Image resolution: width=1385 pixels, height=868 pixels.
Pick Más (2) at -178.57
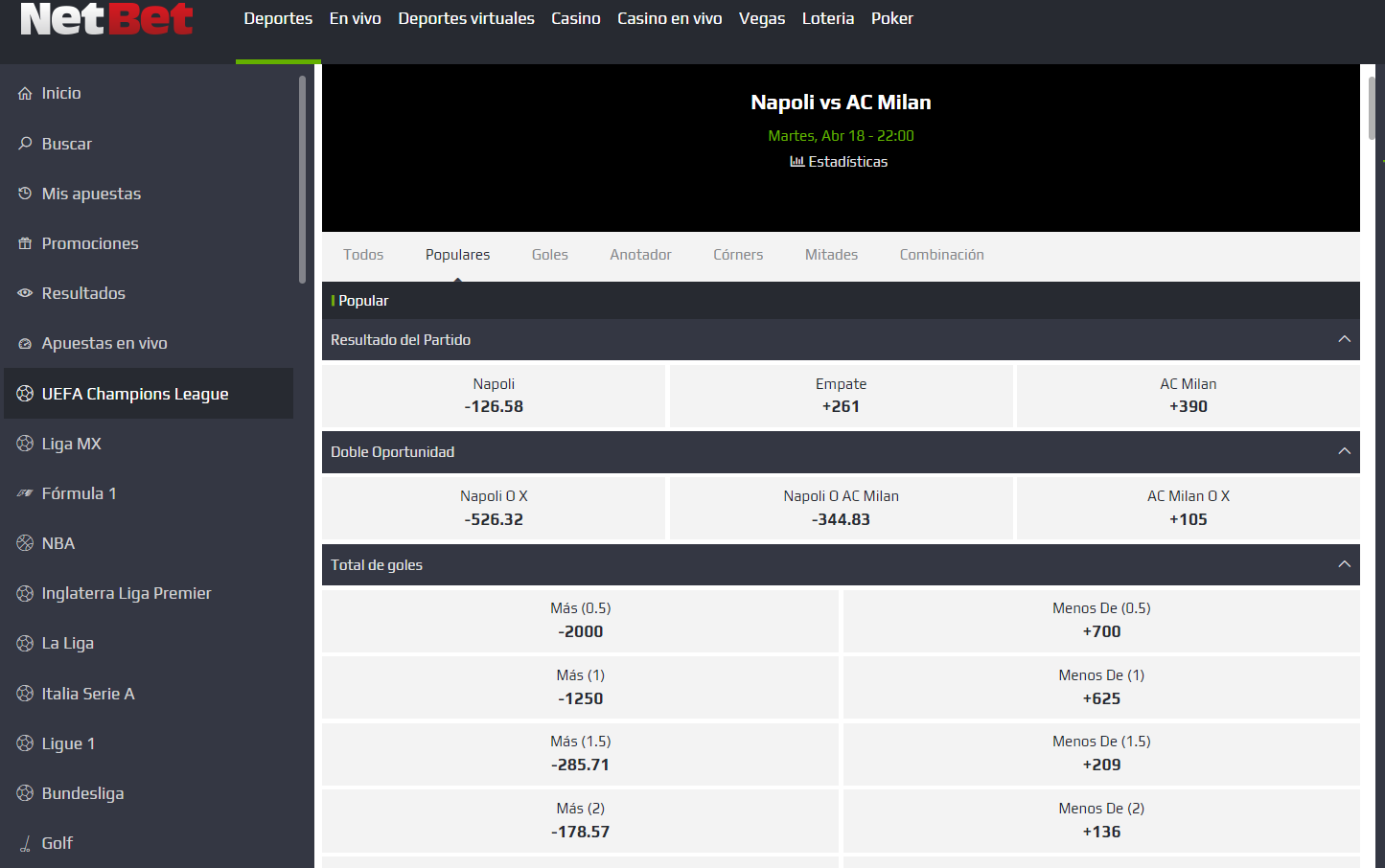click(x=580, y=821)
